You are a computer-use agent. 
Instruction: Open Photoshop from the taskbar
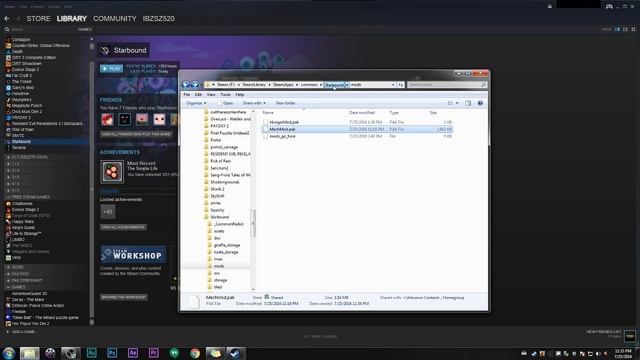pos(112,353)
